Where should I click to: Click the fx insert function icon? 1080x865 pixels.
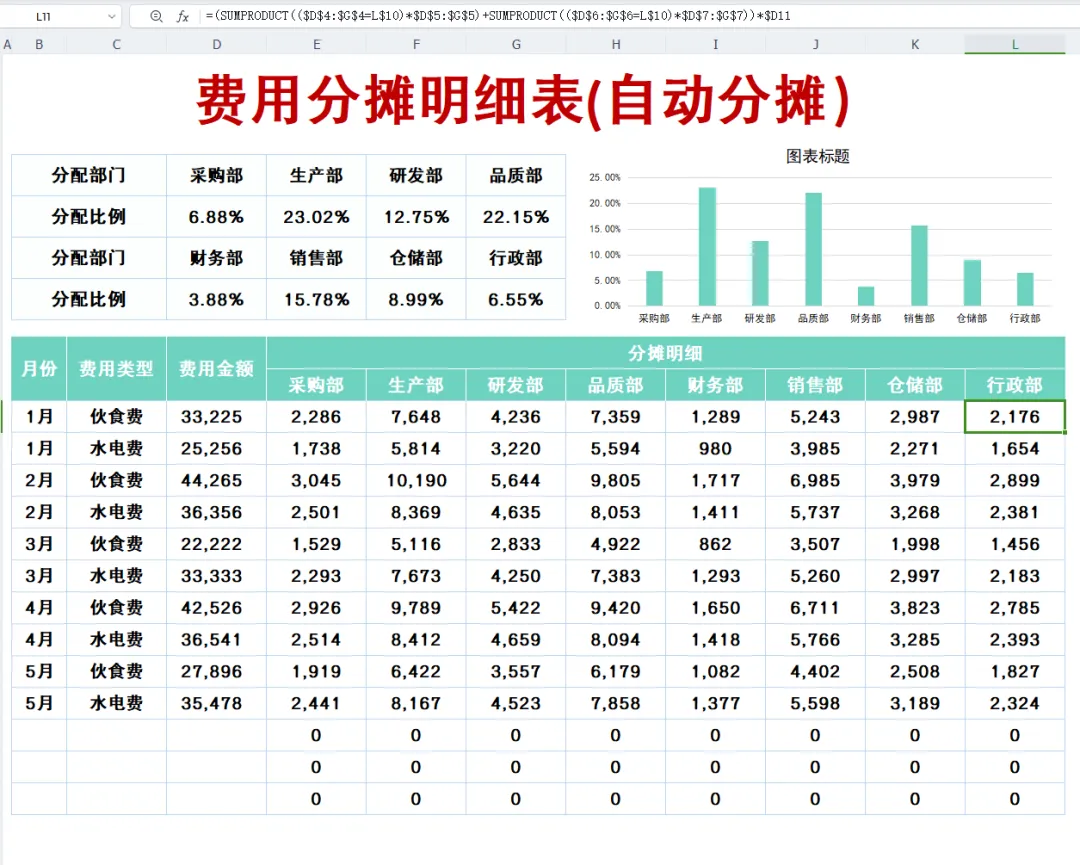tap(183, 16)
